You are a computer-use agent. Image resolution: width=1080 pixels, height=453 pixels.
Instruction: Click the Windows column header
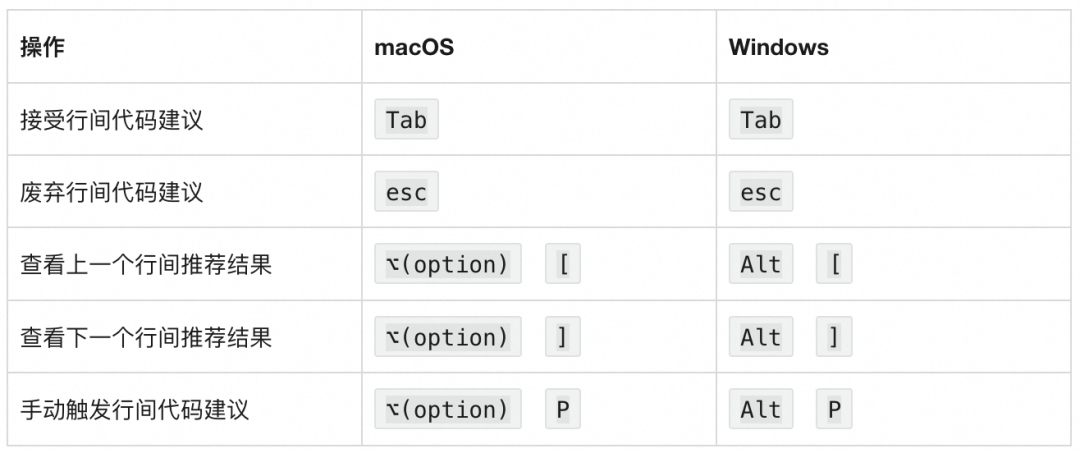[778, 47]
